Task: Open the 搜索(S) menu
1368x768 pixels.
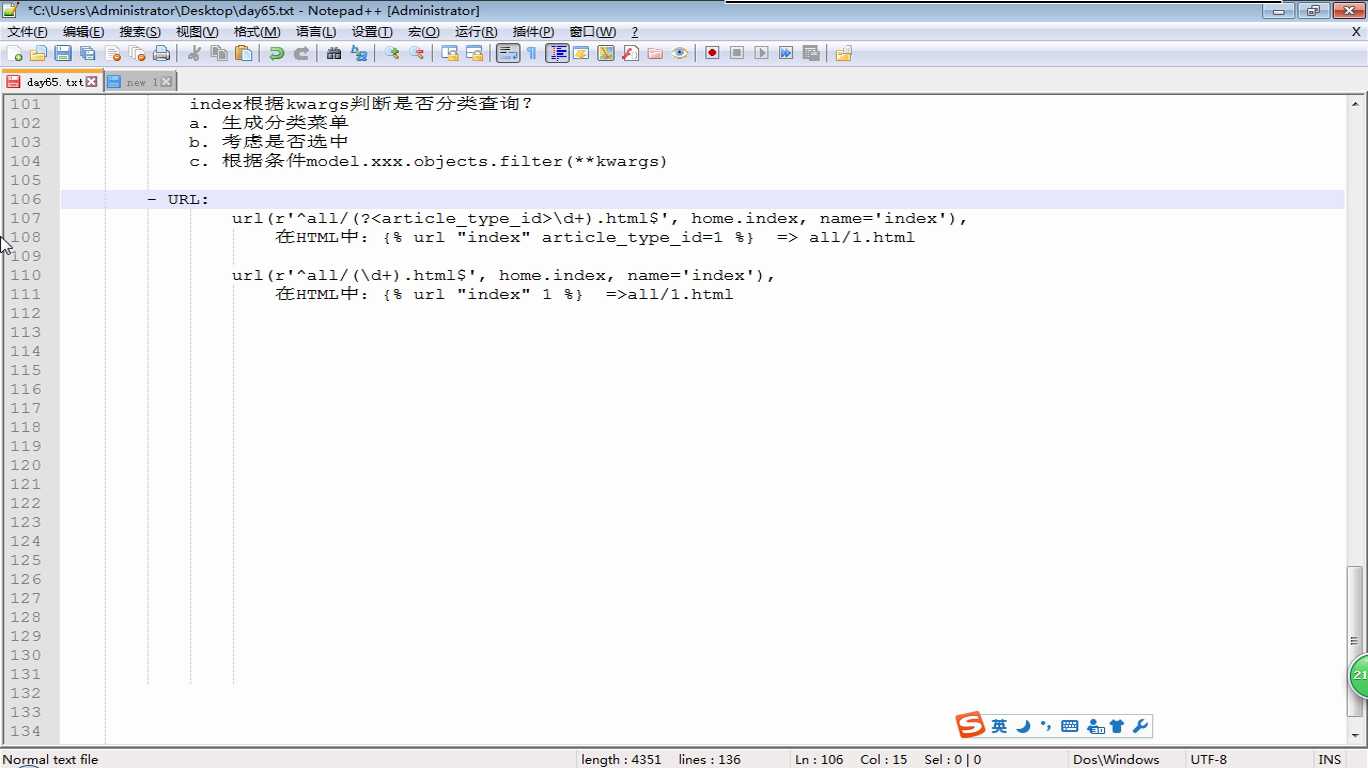Action: point(140,32)
